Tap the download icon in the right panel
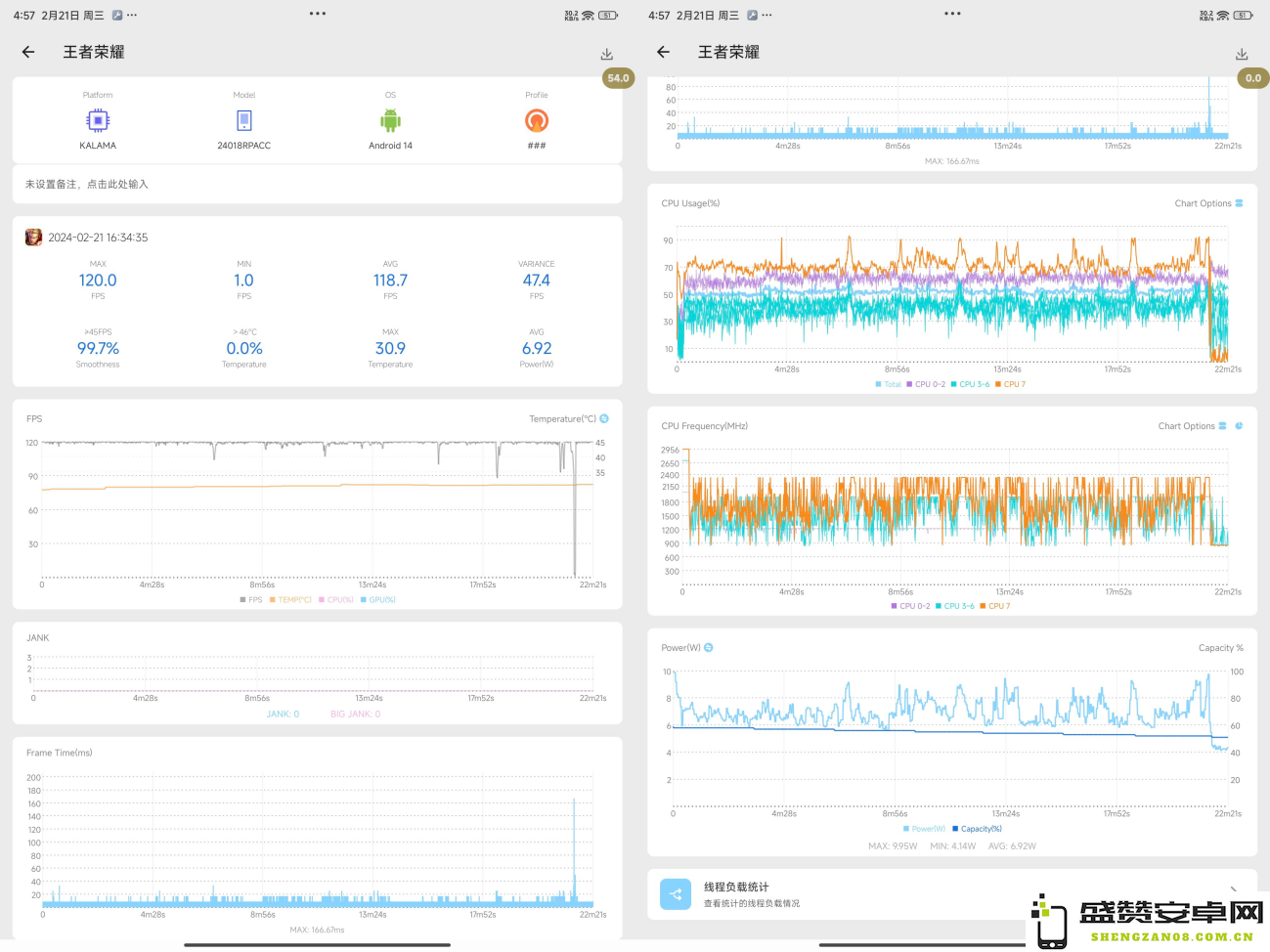1270x952 pixels. coord(1241,54)
